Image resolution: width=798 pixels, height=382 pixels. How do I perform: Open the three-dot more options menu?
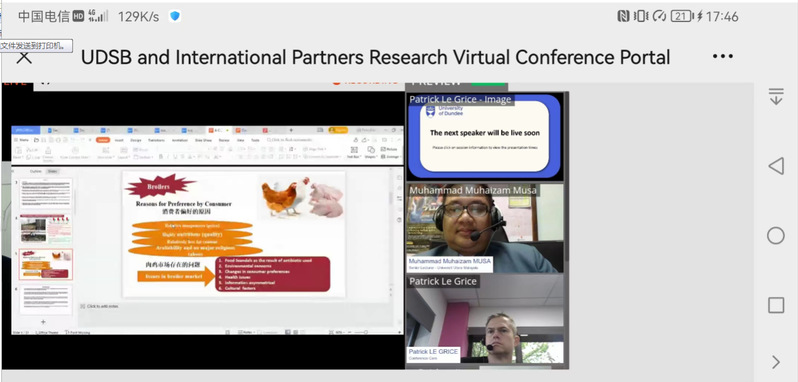723,56
